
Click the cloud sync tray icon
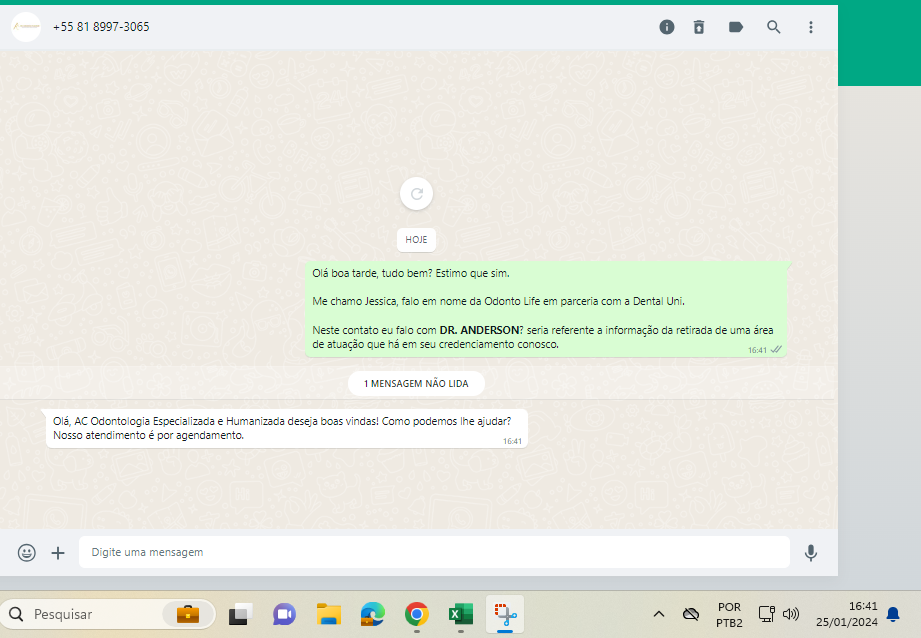(x=691, y=615)
